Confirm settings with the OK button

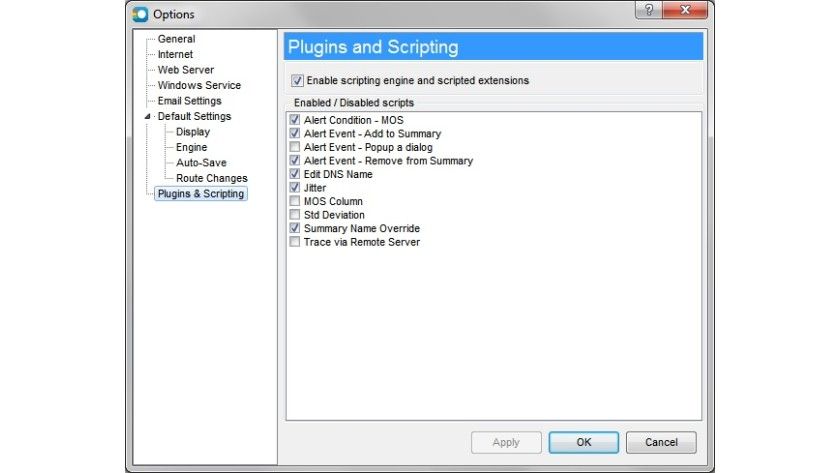[x=583, y=442]
